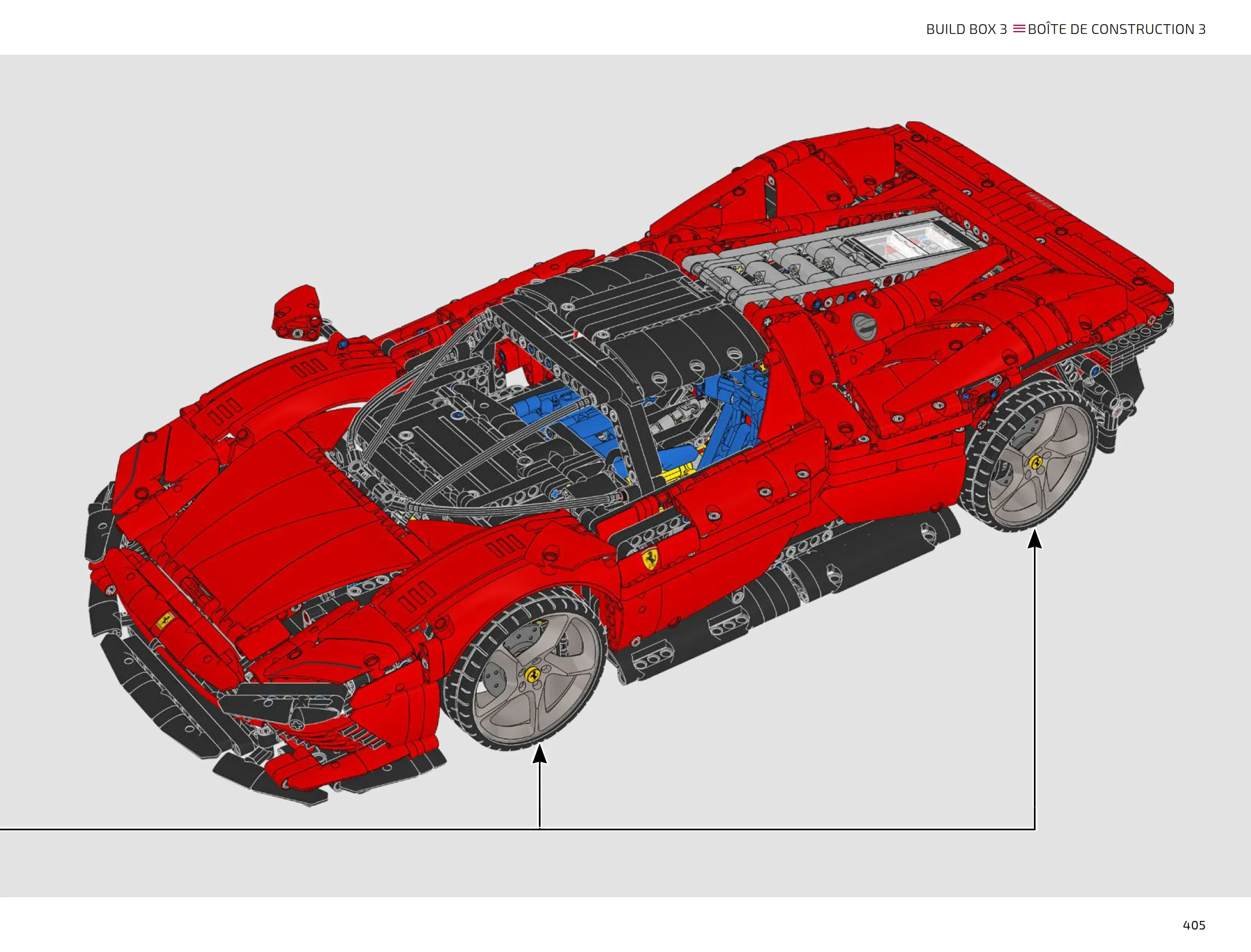Click the round fuel cap on the rear deck
Image resolution: width=1251 pixels, height=952 pixels.
coord(864,326)
